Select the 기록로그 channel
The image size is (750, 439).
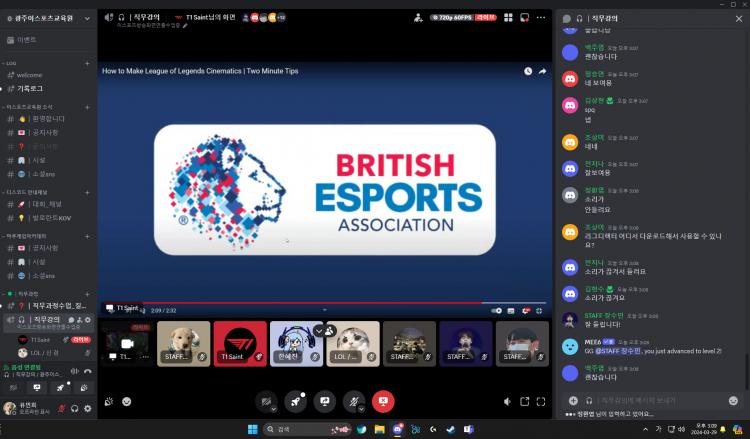pyautogui.click(x=32, y=88)
